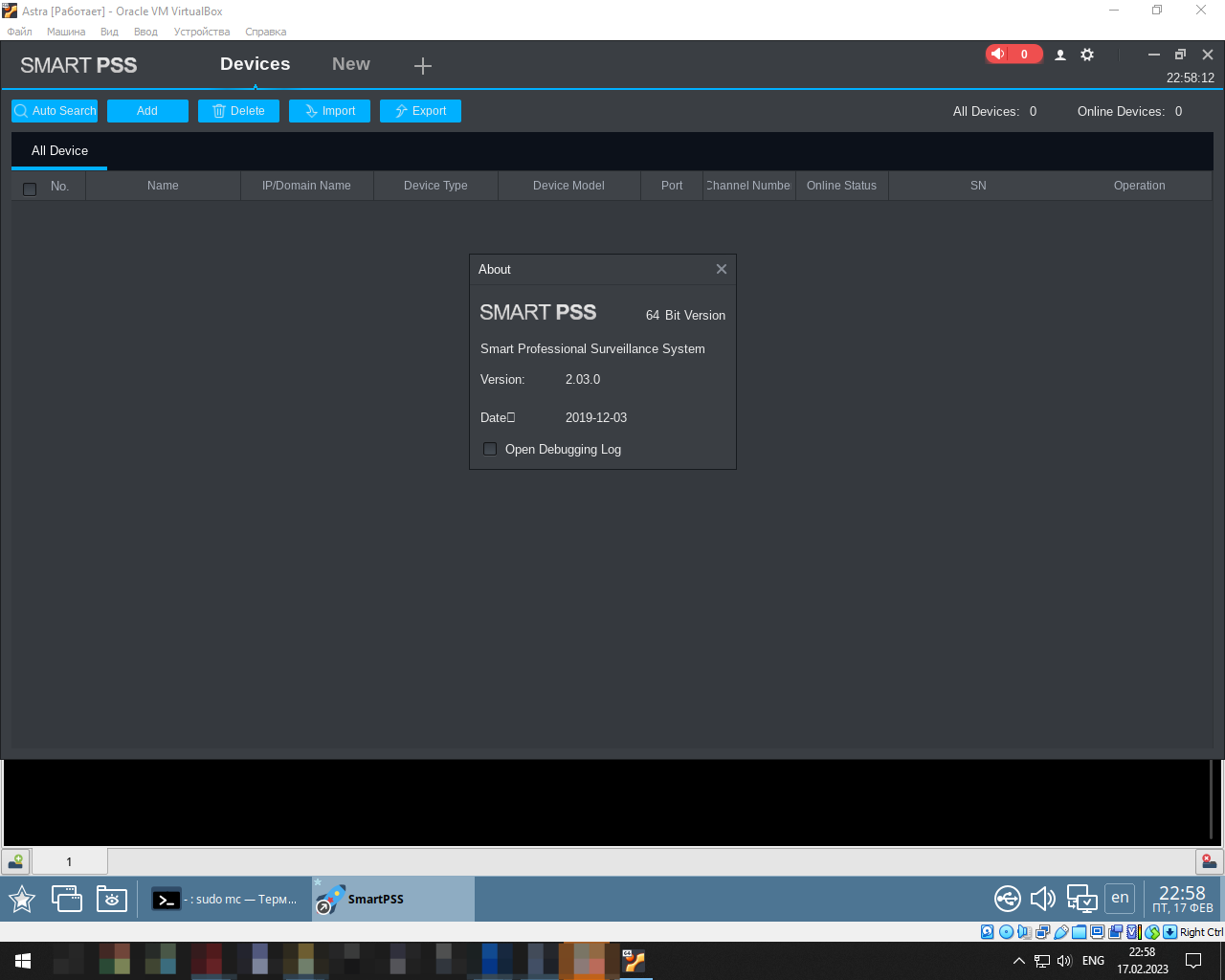Open the Windows Start button
Image resolution: width=1225 pixels, height=980 pixels.
[x=23, y=961]
